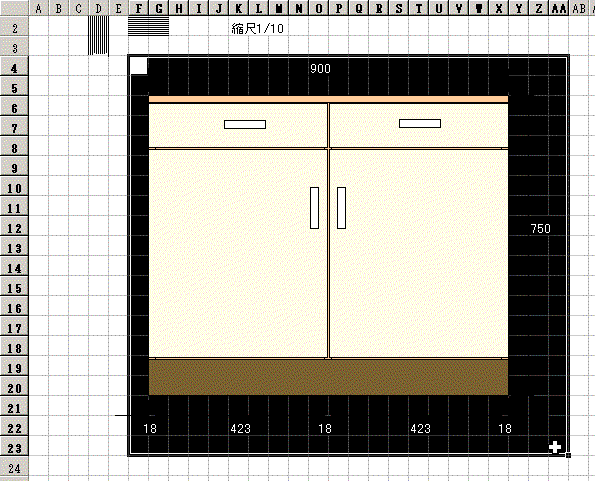Click row header 12
The height and width of the screenshot is (481, 595).
point(14,228)
